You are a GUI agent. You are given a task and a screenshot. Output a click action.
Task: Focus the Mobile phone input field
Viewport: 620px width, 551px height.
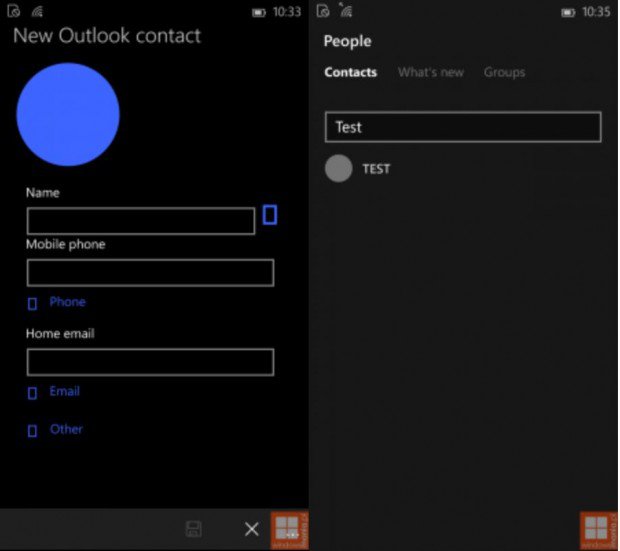coord(150,273)
